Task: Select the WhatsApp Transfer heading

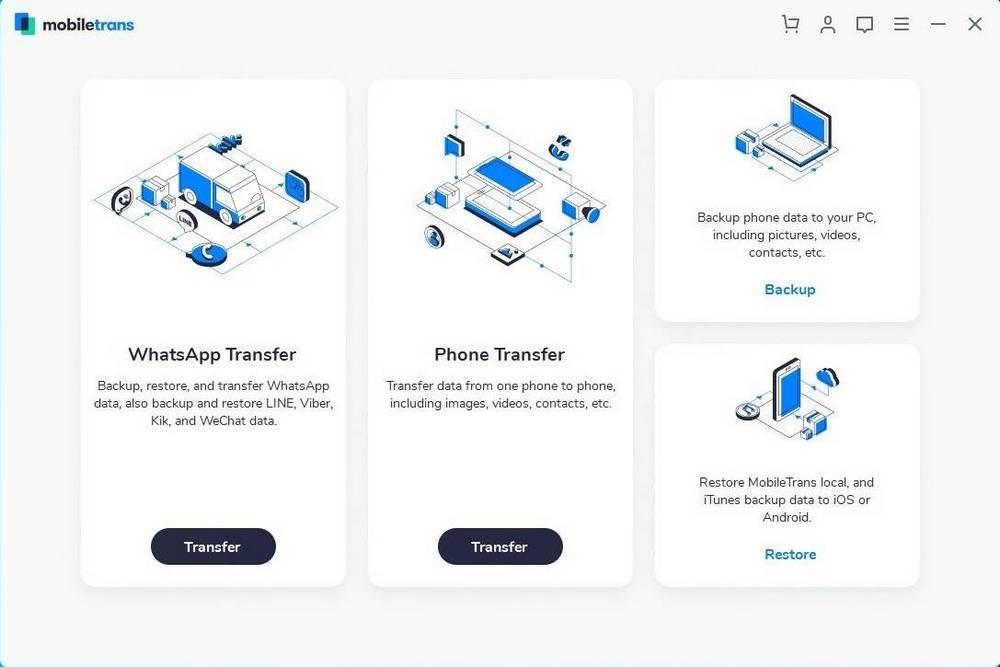Action: pyautogui.click(x=212, y=355)
